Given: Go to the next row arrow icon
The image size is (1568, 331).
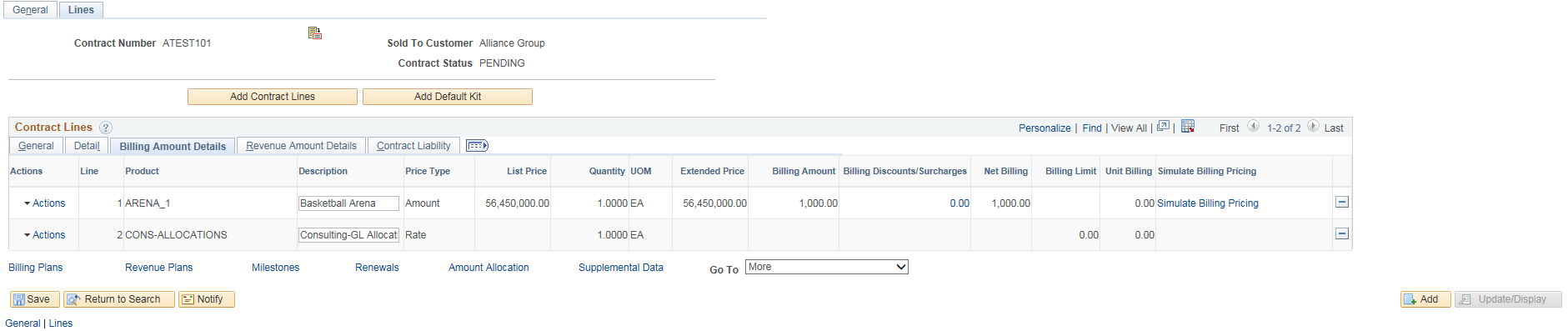Looking at the screenshot, I should coord(1313,127).
